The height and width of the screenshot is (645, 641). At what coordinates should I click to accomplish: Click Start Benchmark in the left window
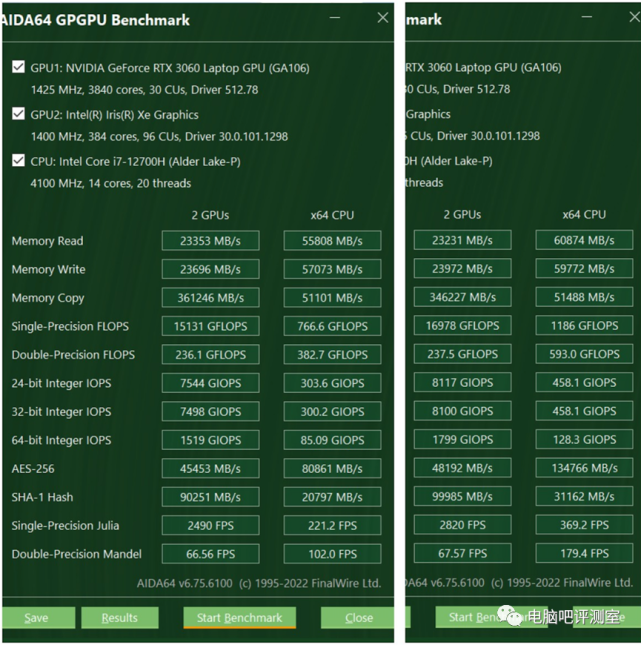[239, 617]
